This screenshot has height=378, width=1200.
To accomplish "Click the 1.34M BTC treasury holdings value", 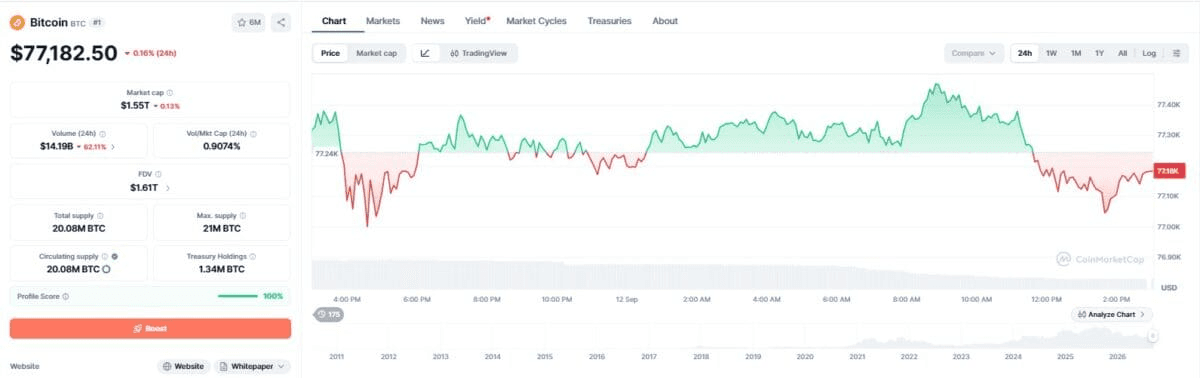I will [221, 269].
